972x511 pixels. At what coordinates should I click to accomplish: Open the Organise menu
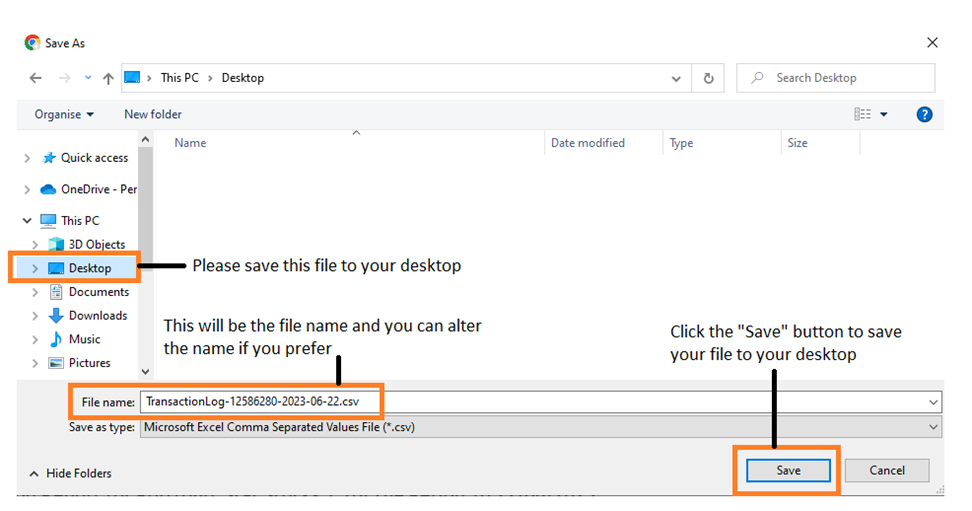point(64,115)
